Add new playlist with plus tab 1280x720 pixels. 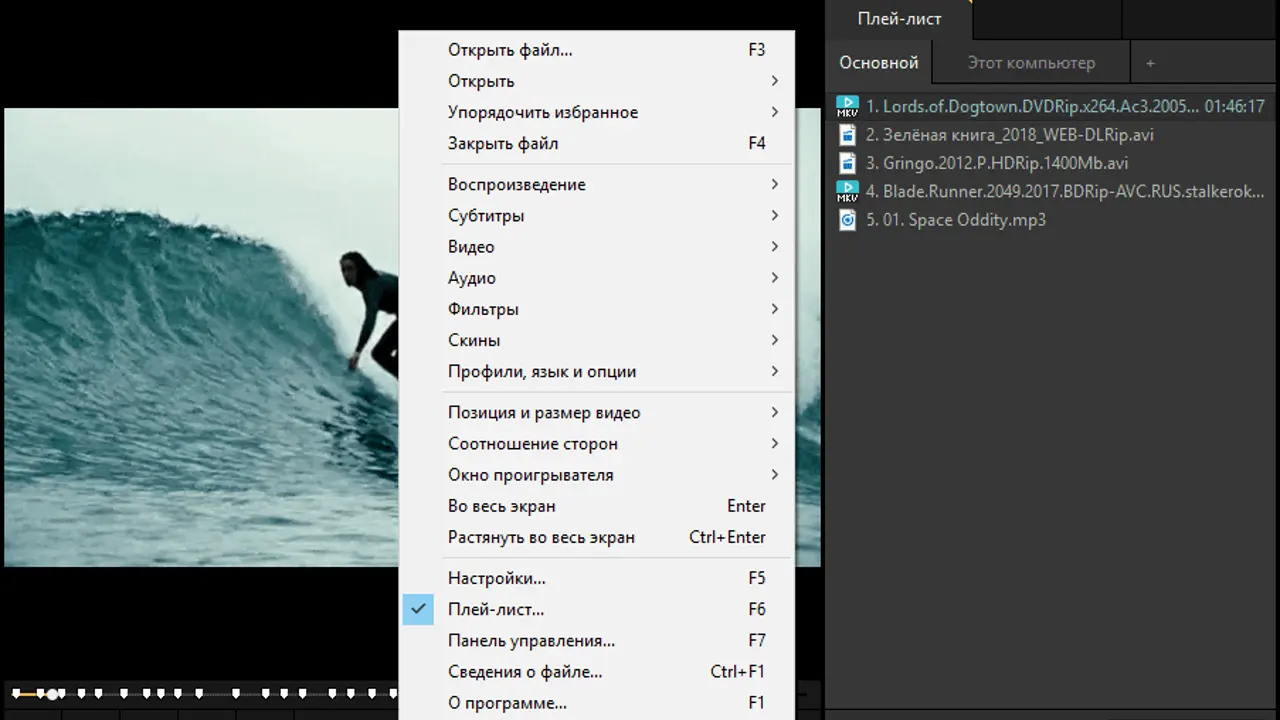pyautogui.click(x=1150, y=63)
